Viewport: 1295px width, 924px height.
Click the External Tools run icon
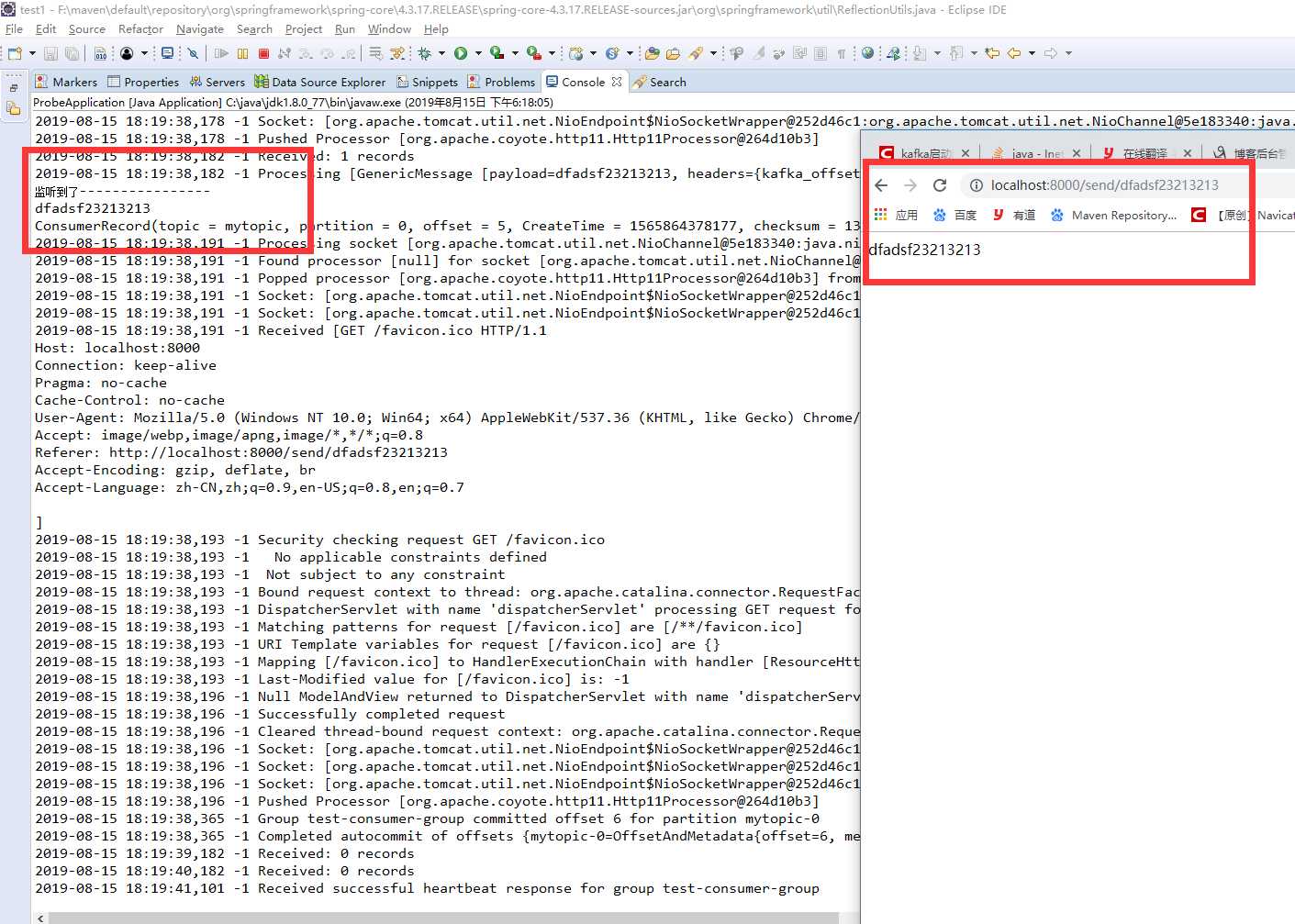(533, 53)
